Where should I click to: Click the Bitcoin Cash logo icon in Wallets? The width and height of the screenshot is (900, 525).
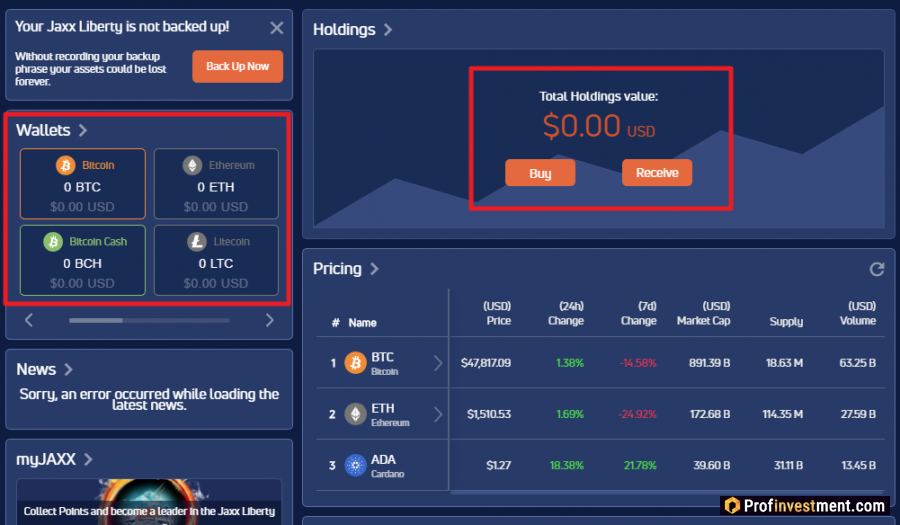pos(53,242)
